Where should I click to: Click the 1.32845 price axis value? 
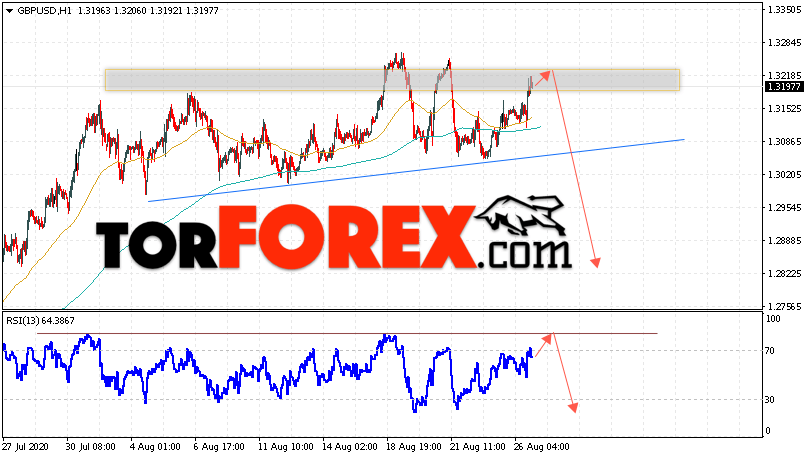[x=784, y=43]
